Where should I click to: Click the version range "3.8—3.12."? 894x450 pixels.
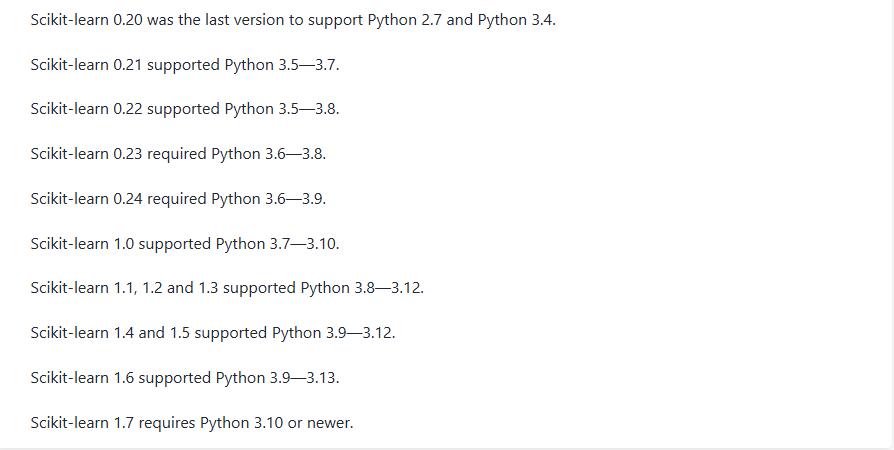[x=389, y=288]
